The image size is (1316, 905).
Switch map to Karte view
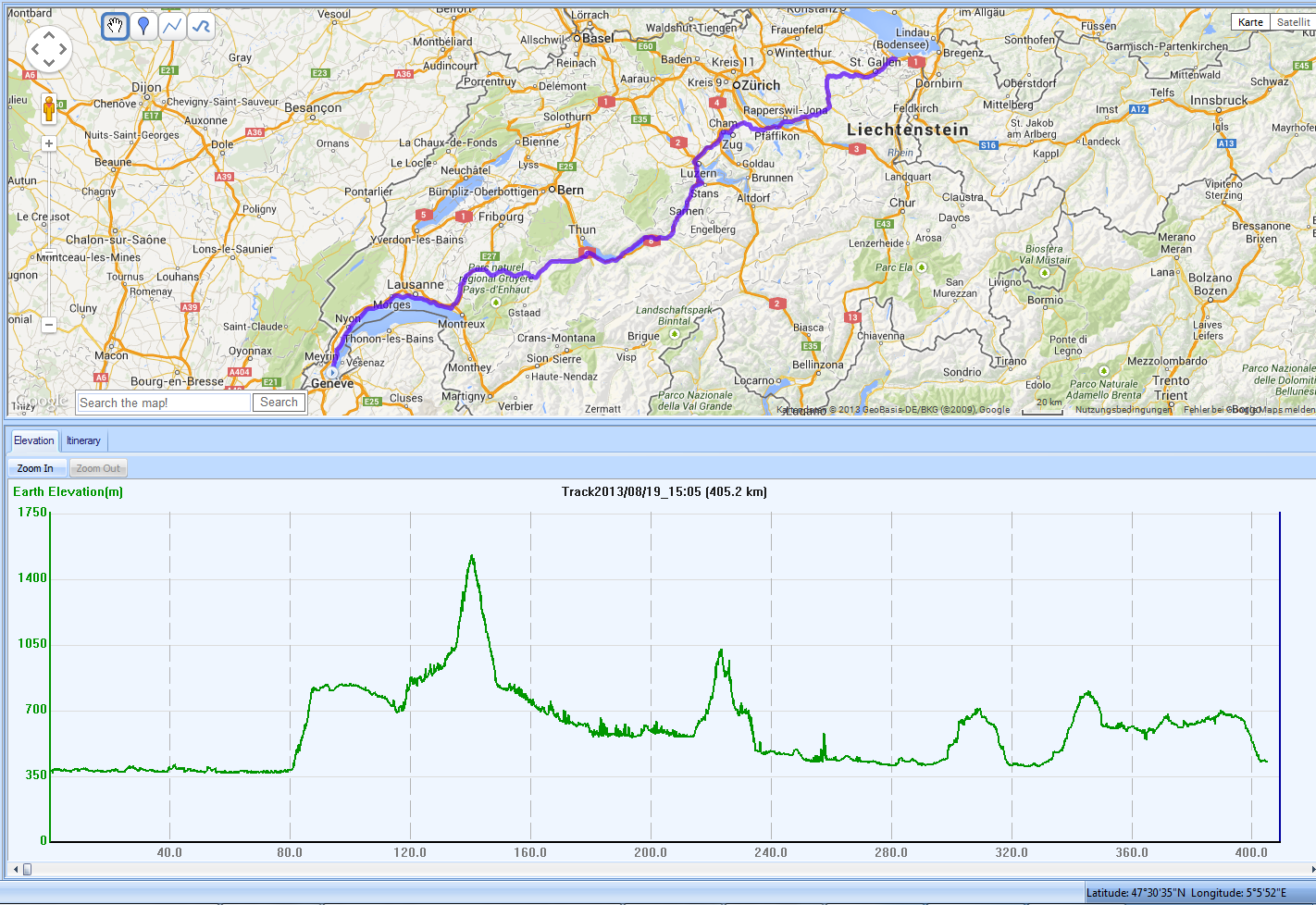pyautogui.click(x=1250, y=22)
